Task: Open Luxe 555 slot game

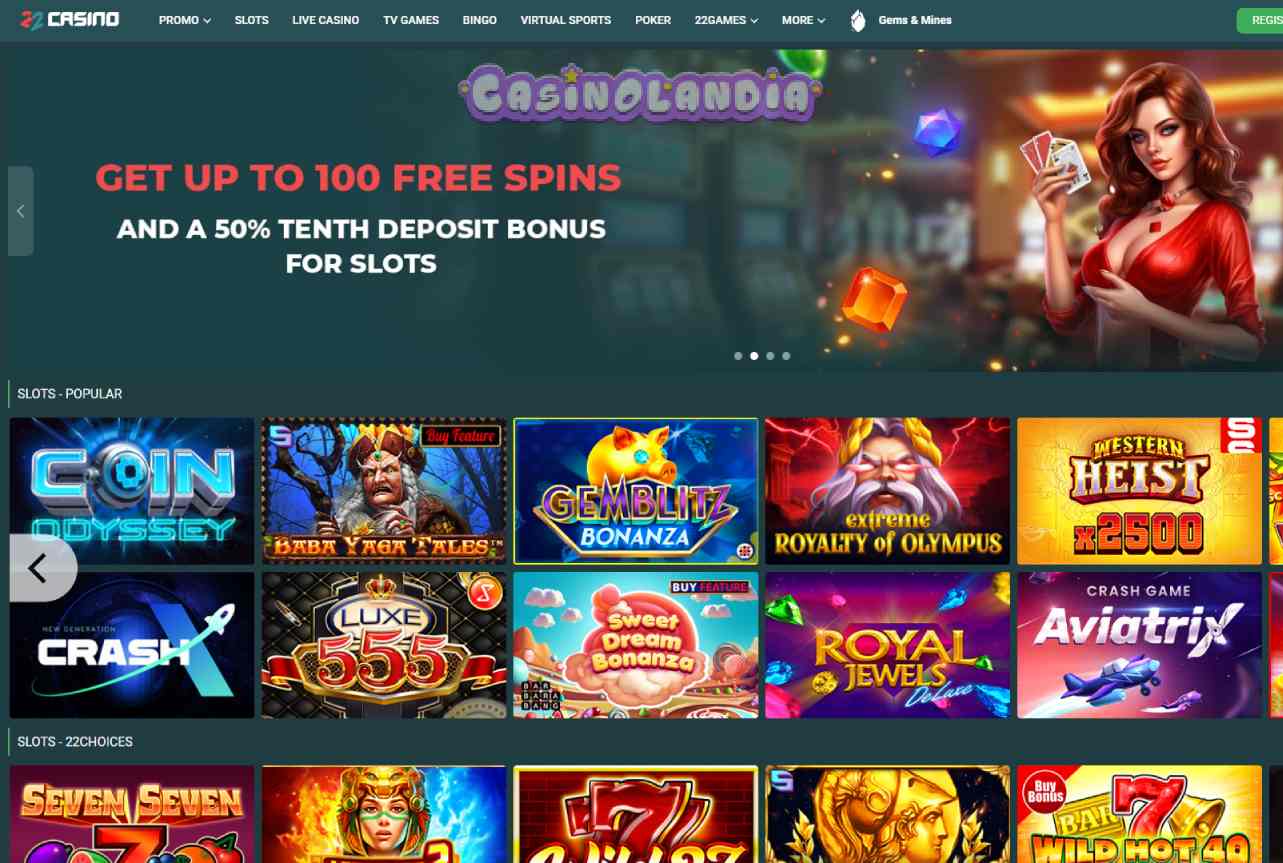Action: tap(384, 645)
